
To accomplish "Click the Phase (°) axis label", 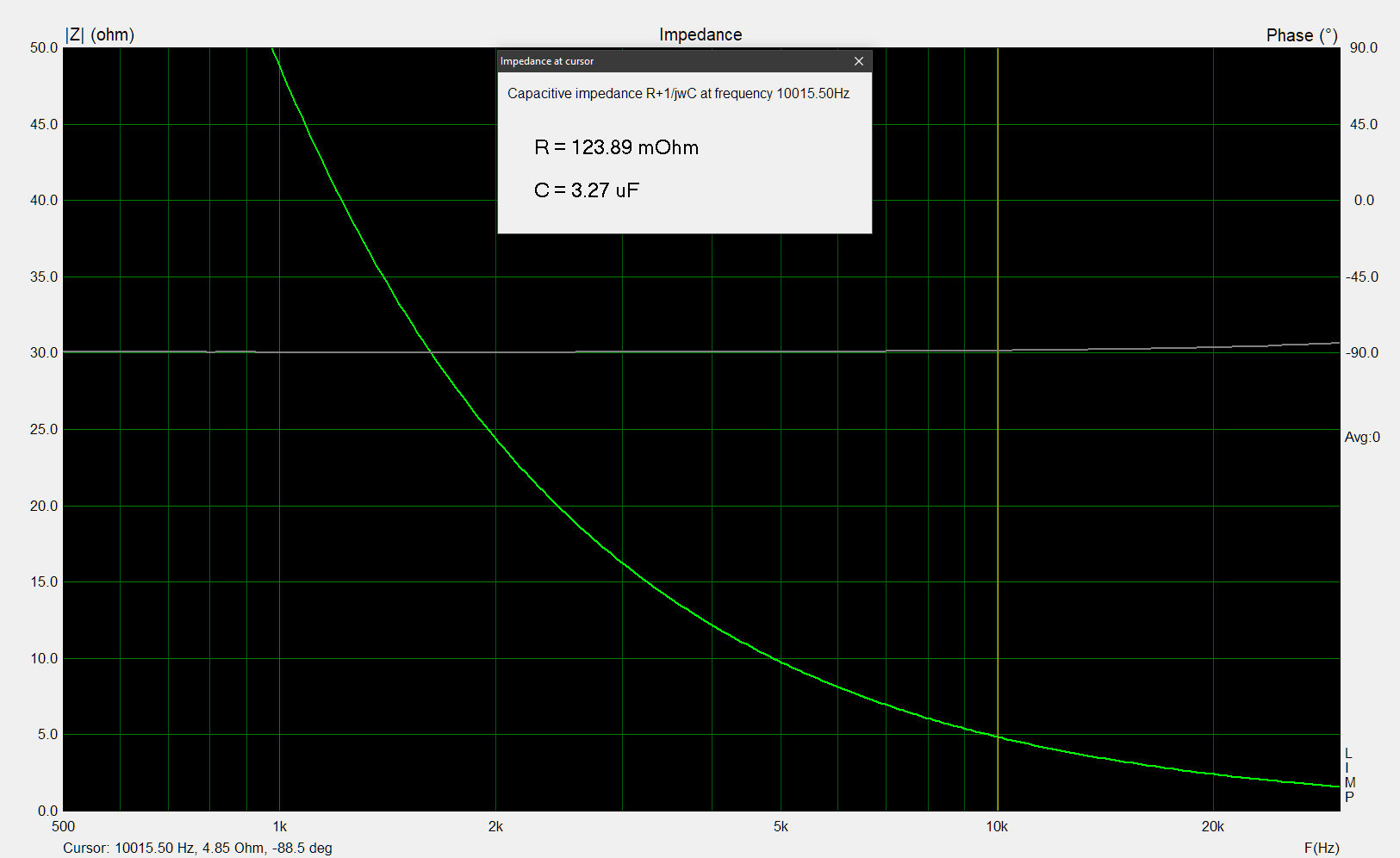I will coord(1301,35).
